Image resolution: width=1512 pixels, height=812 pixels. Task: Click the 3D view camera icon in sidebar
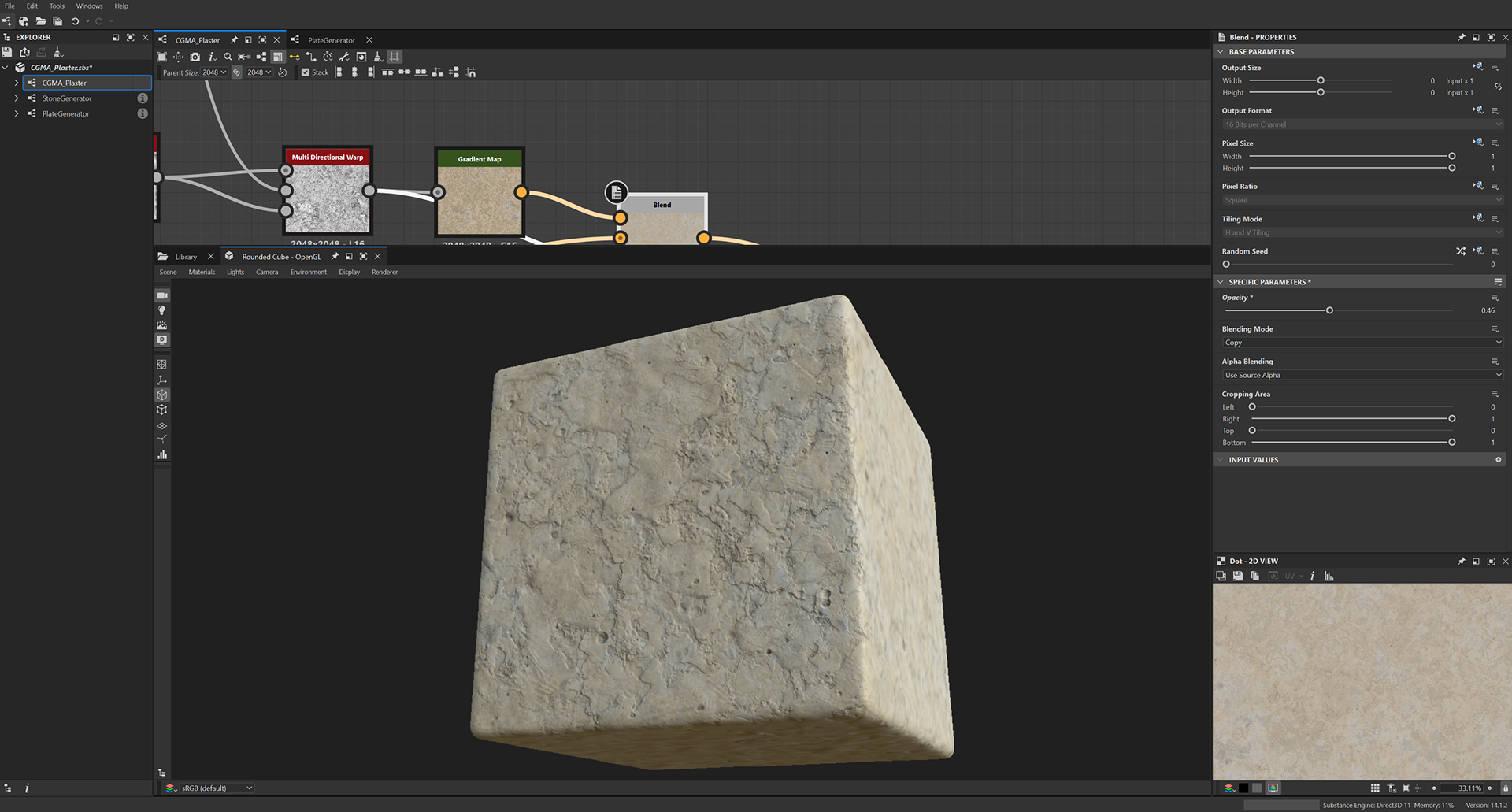(162, 295)
